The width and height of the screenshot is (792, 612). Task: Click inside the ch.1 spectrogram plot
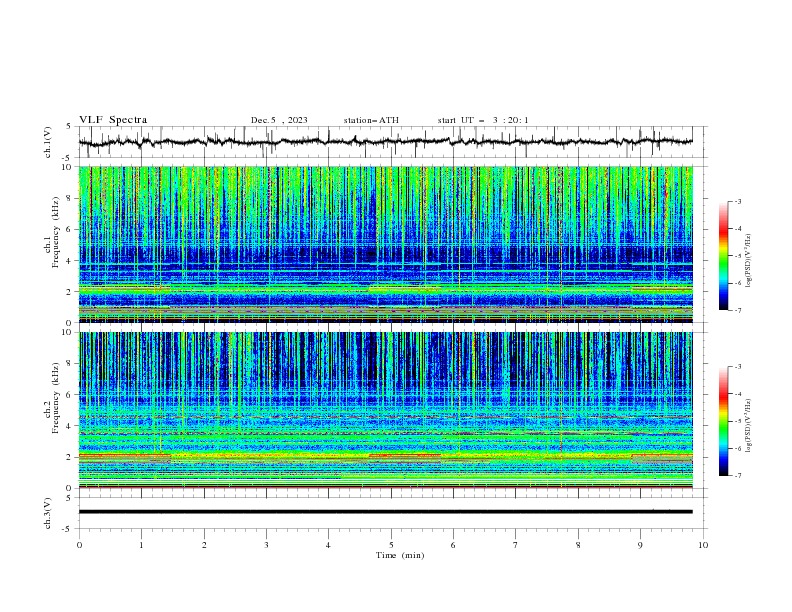[385, 244]
